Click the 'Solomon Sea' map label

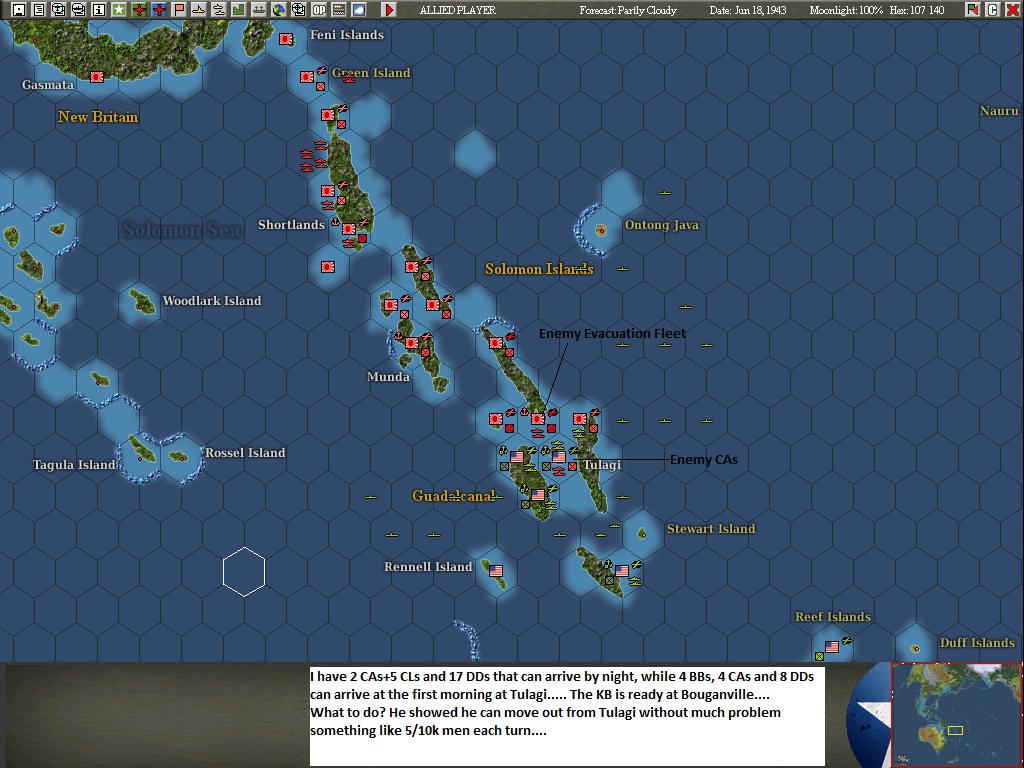[182, 229]
